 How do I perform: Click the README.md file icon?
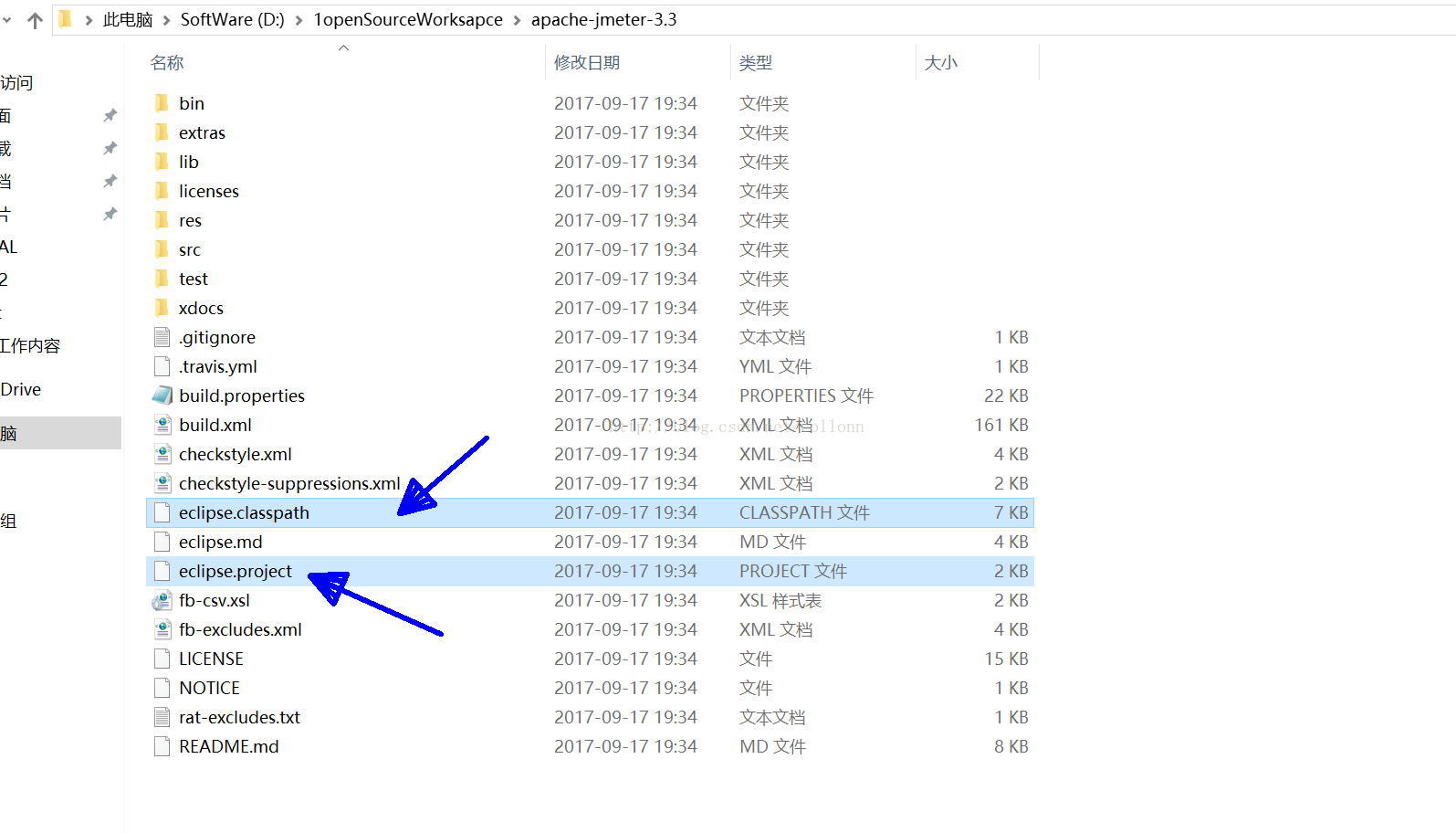[x=162, y=746]
